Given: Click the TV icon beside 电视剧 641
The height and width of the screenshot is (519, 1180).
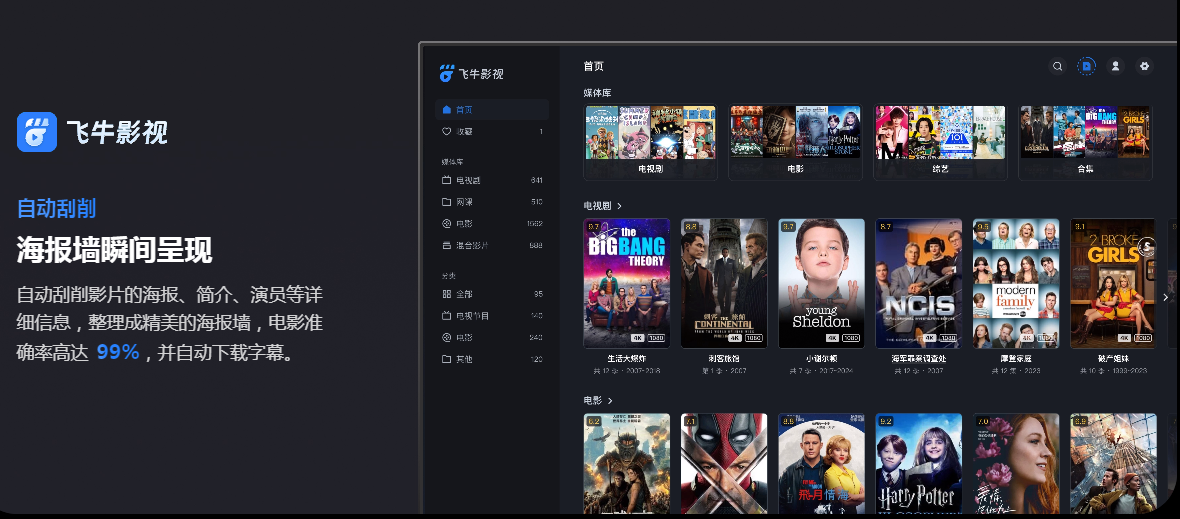Looking at the screenshot, I should click(x=446, y=181).
